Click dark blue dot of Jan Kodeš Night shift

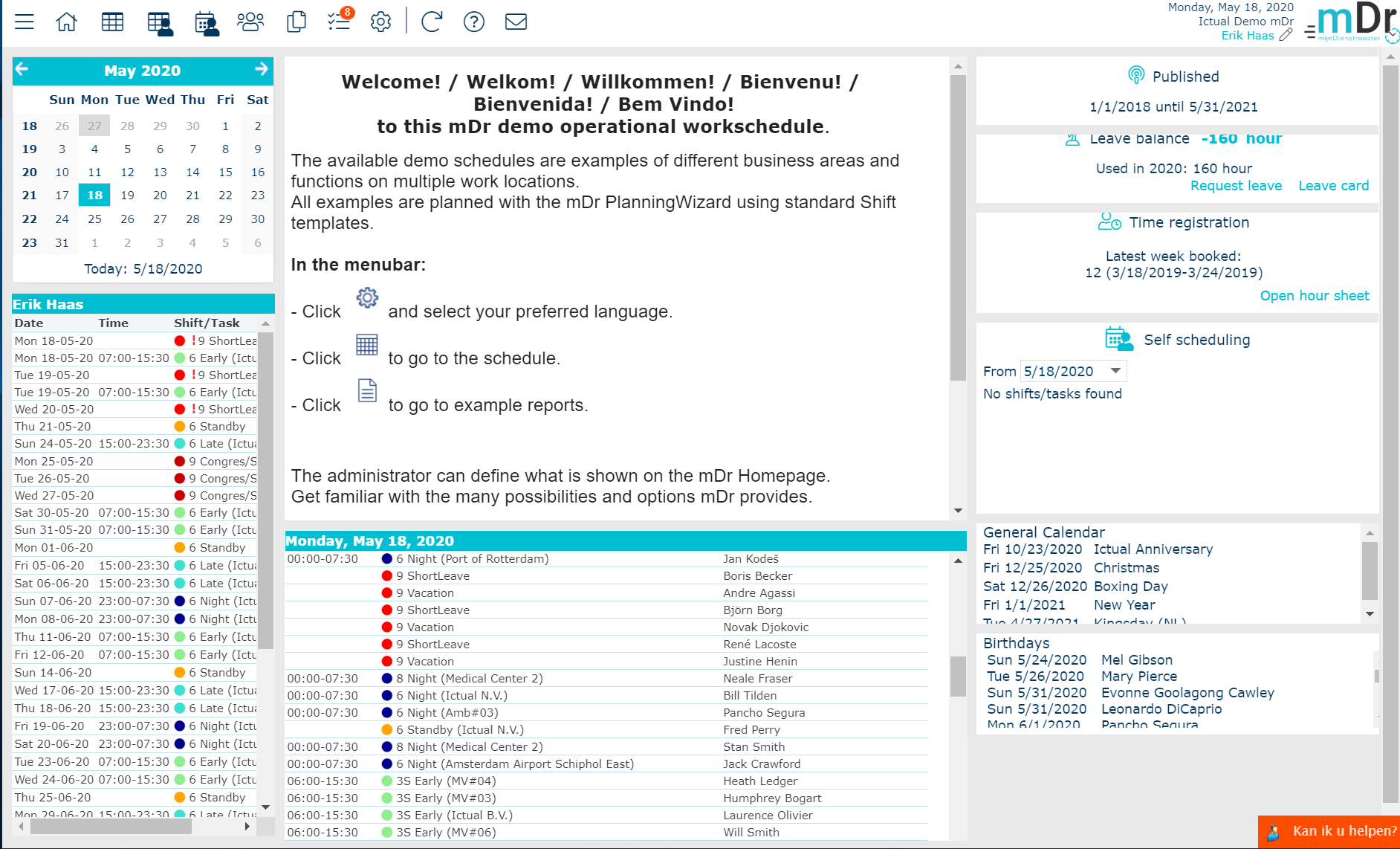(386, 558)
